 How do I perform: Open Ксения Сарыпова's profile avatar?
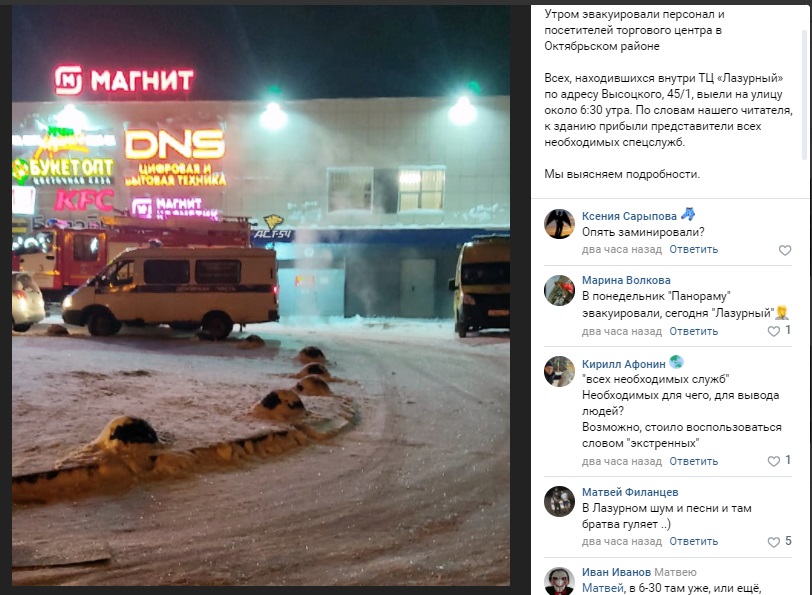(559, 224)
